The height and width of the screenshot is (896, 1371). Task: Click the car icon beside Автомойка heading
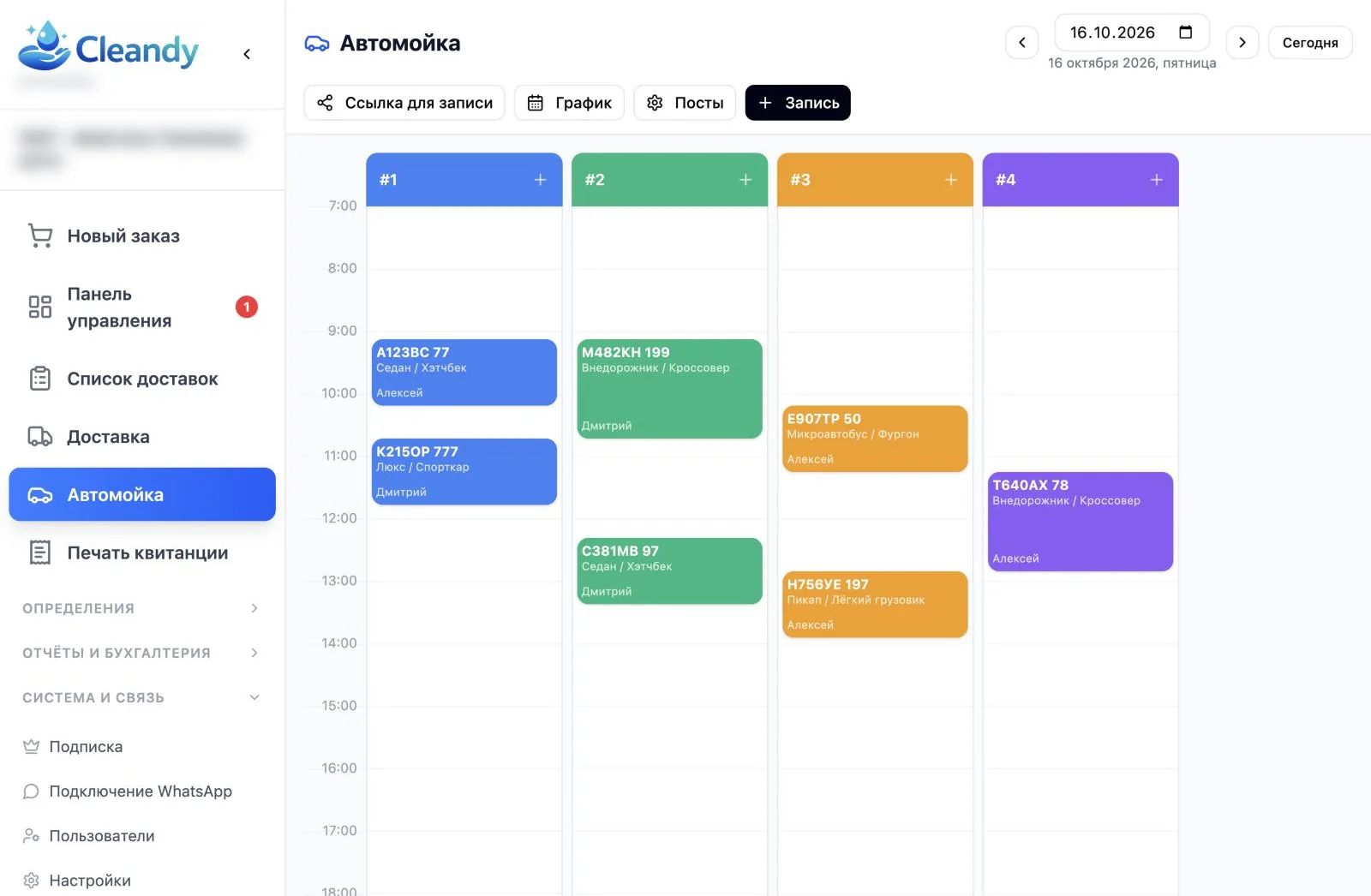(317, 44)
